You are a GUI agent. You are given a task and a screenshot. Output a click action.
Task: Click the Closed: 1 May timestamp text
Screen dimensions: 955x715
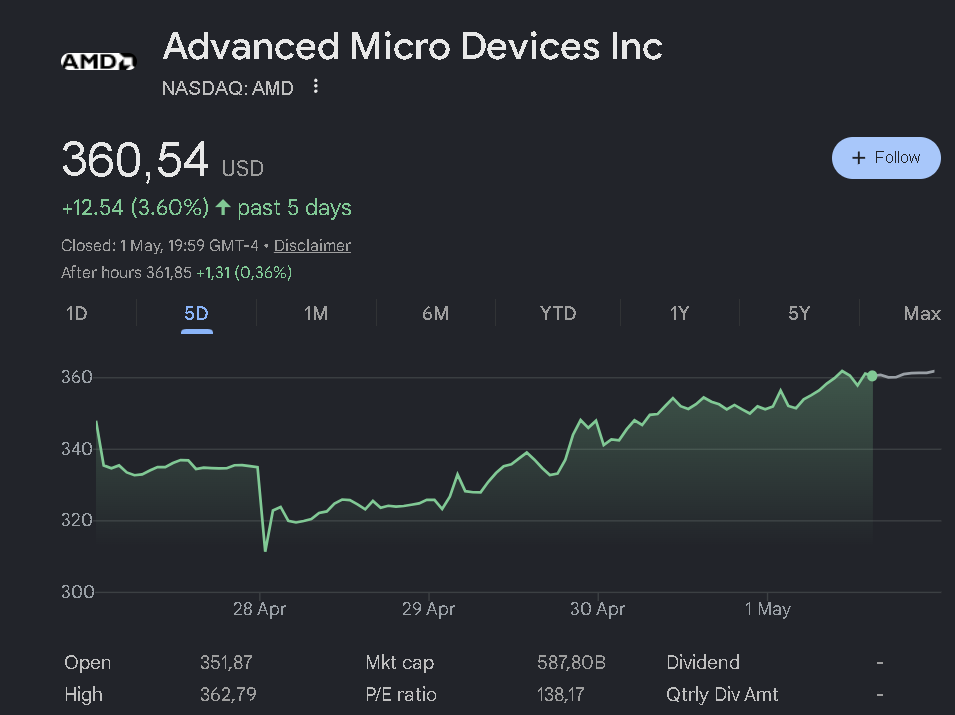(160, 245)
